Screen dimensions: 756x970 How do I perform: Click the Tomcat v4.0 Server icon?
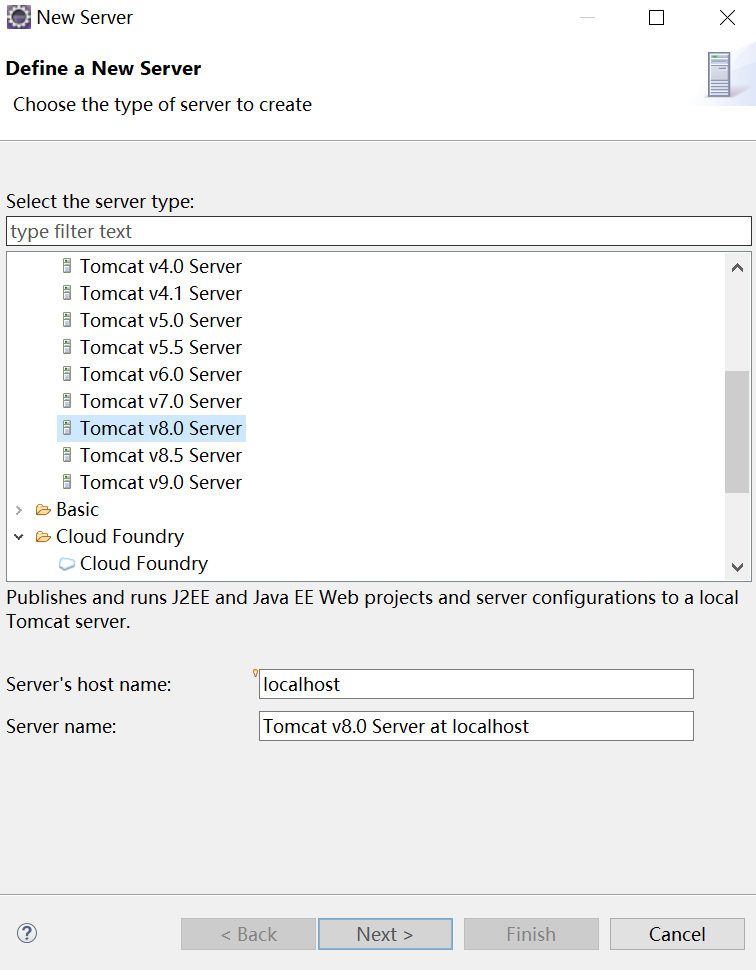[x=67, y=267]
